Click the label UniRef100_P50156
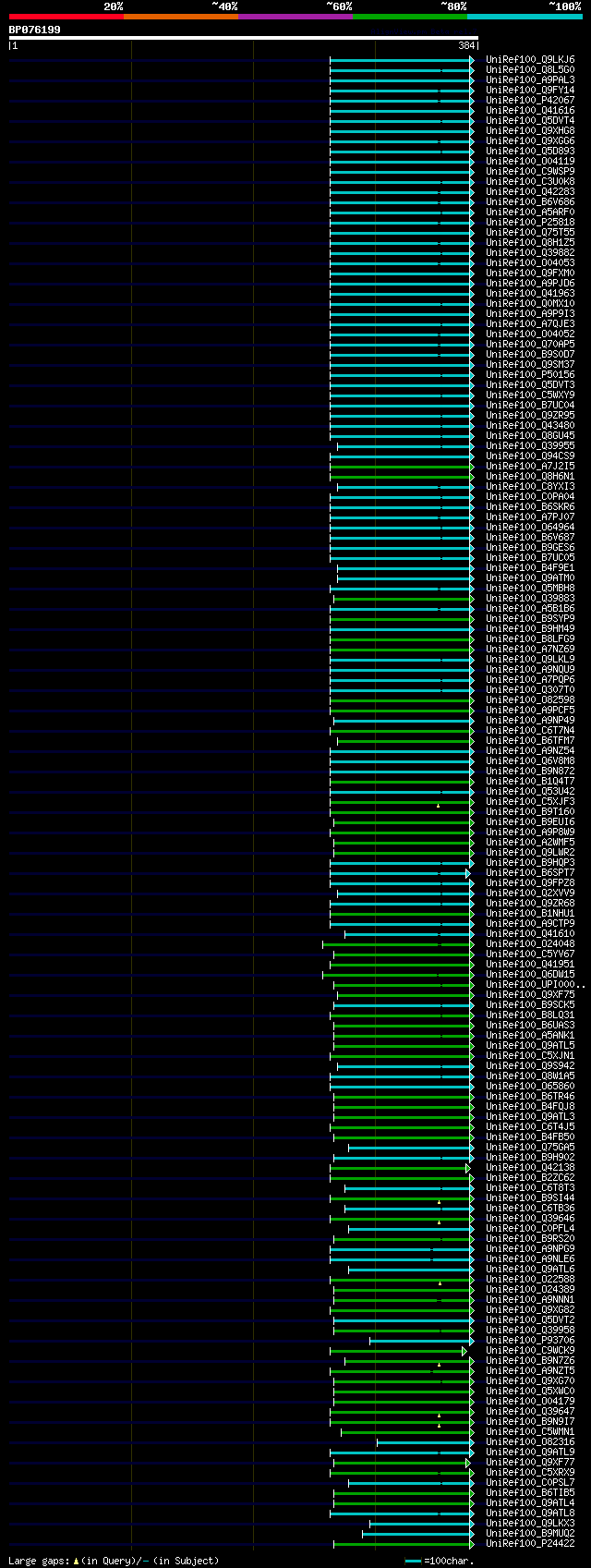The height and width of the screenshot is (1568, 591). tap(530, 374)
